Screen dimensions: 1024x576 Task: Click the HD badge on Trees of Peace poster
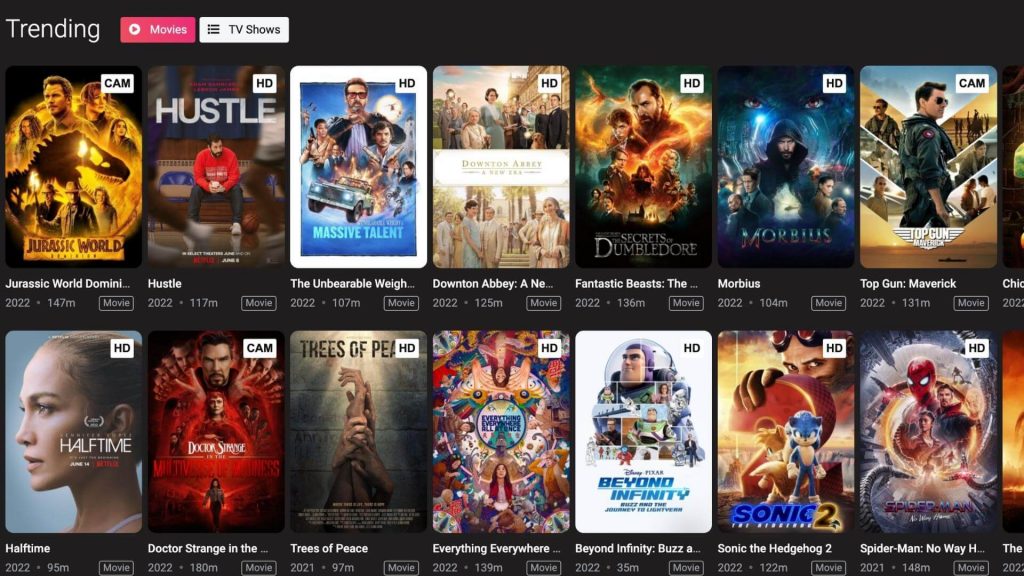click(x=407, y=348)
